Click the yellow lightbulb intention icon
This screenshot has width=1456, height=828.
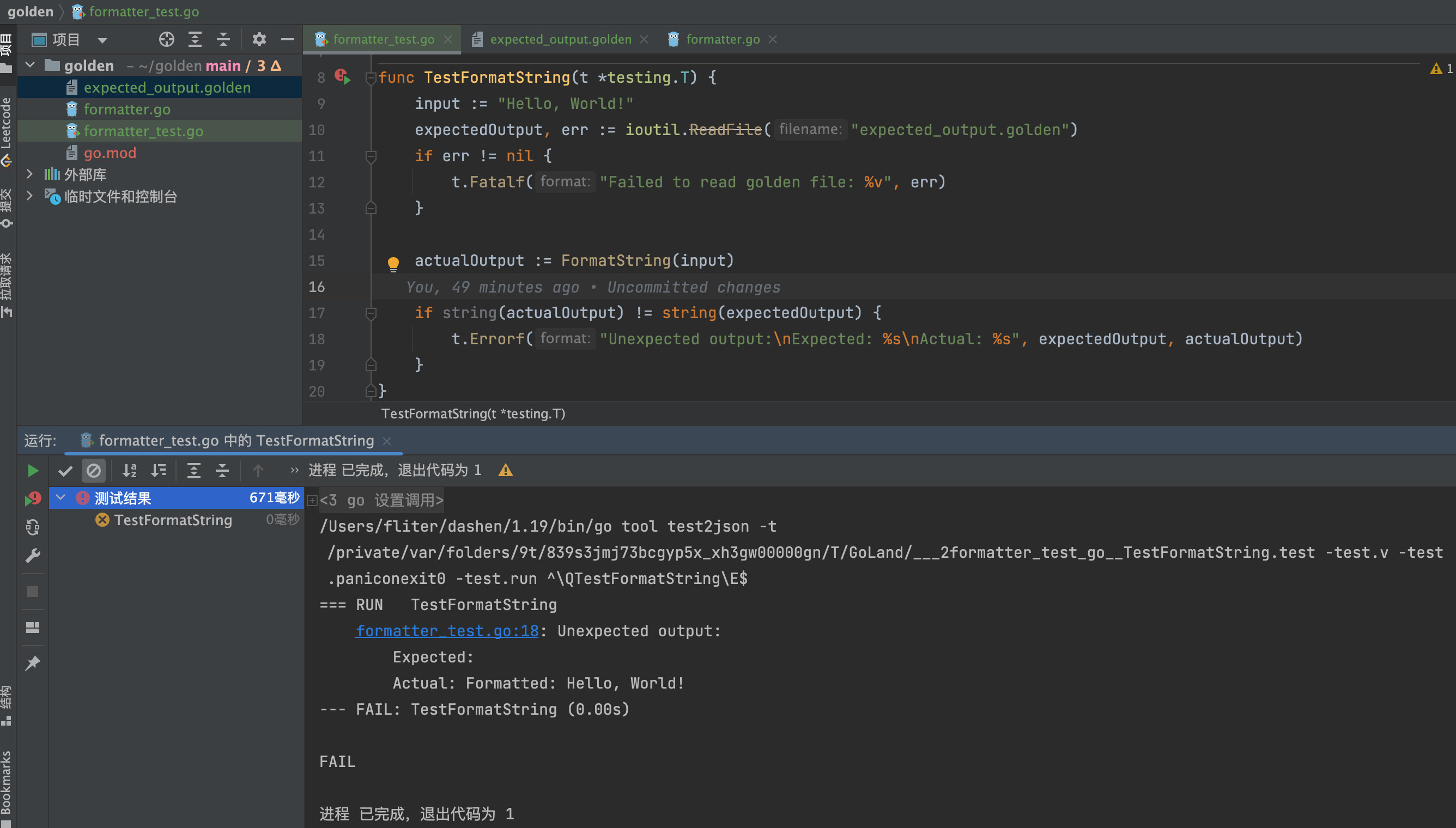click(393, 263)
